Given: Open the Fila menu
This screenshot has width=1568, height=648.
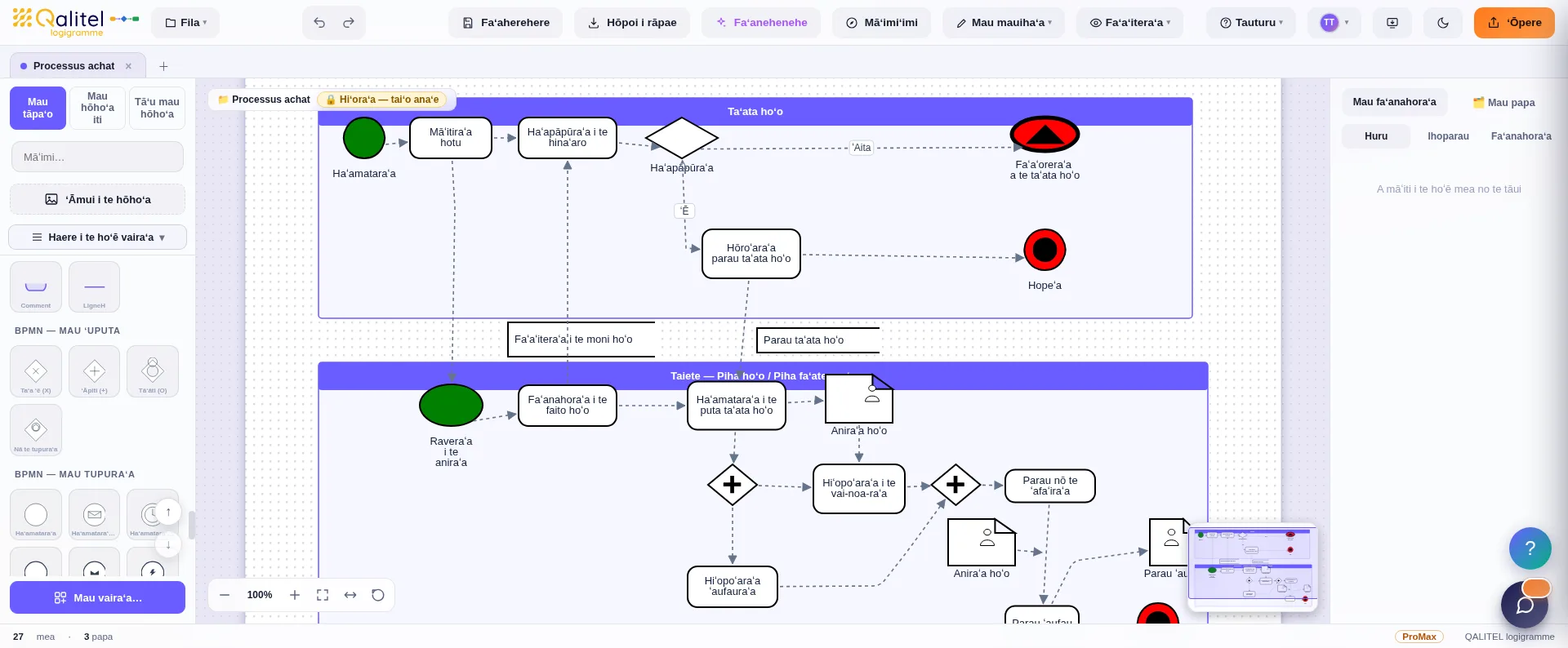Looking at the screenshot, I should tap(185, 23).
